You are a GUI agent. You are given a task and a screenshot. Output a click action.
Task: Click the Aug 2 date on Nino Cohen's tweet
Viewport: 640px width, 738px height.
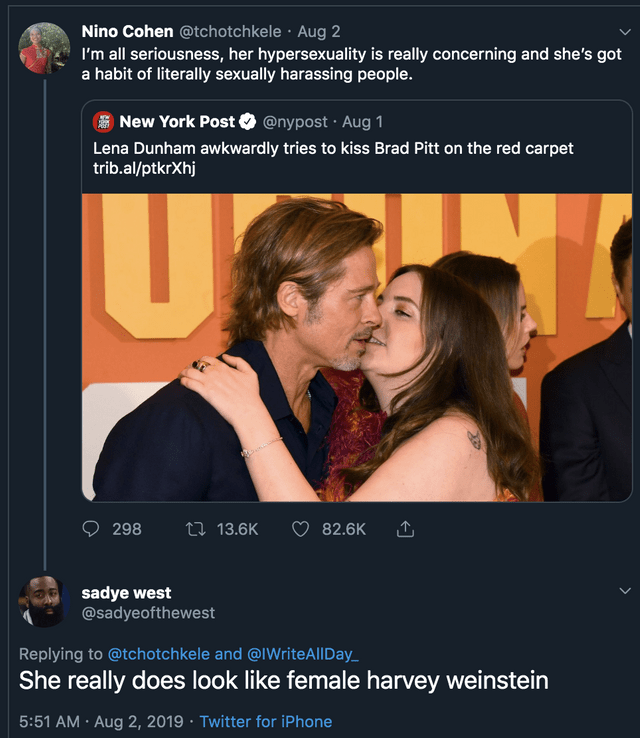point(319,32)
